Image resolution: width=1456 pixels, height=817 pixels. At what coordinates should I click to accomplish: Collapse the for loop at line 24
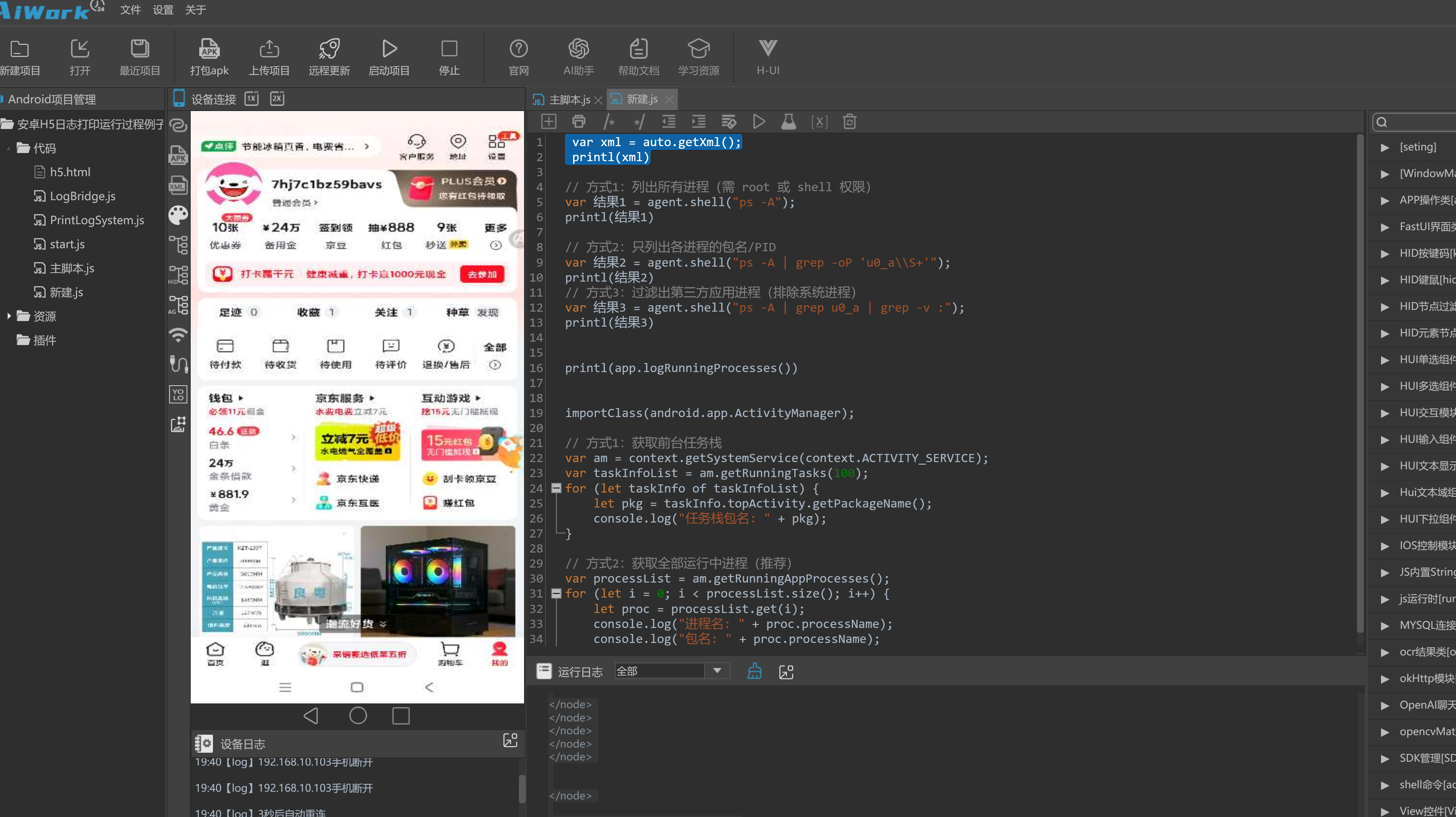[556, 488]
